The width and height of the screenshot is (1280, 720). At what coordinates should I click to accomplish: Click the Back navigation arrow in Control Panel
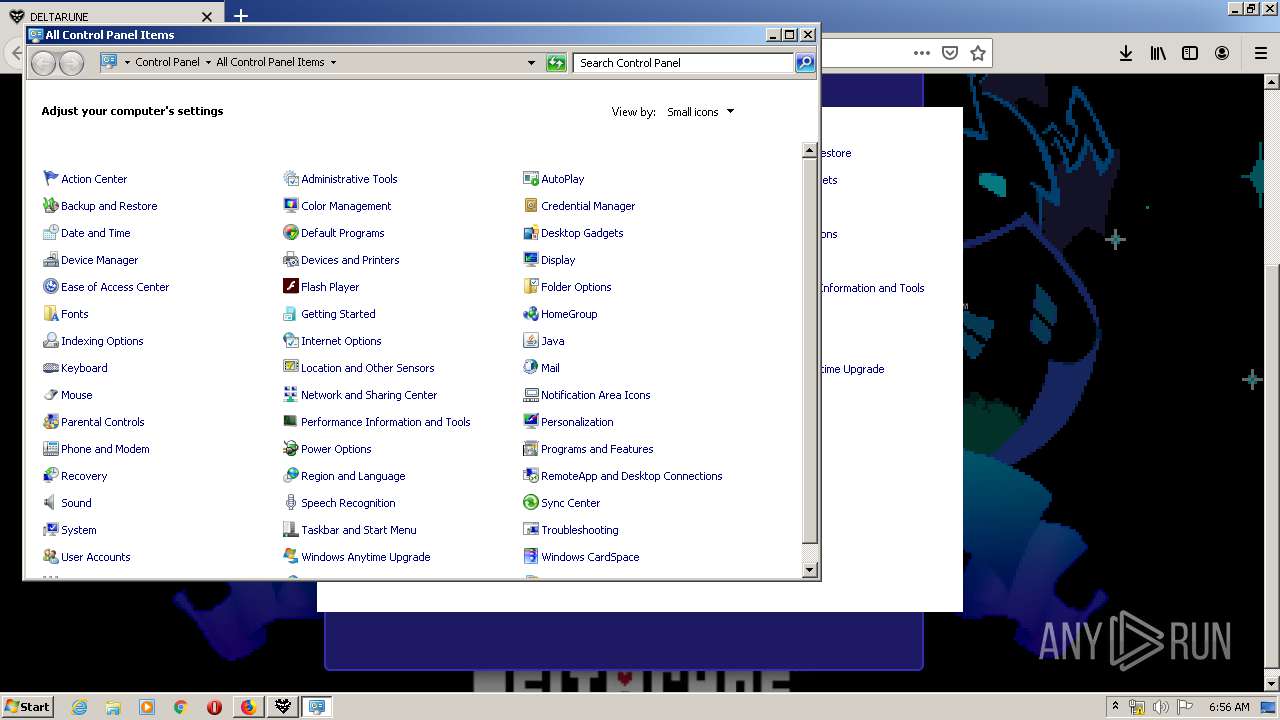point(43,63)
